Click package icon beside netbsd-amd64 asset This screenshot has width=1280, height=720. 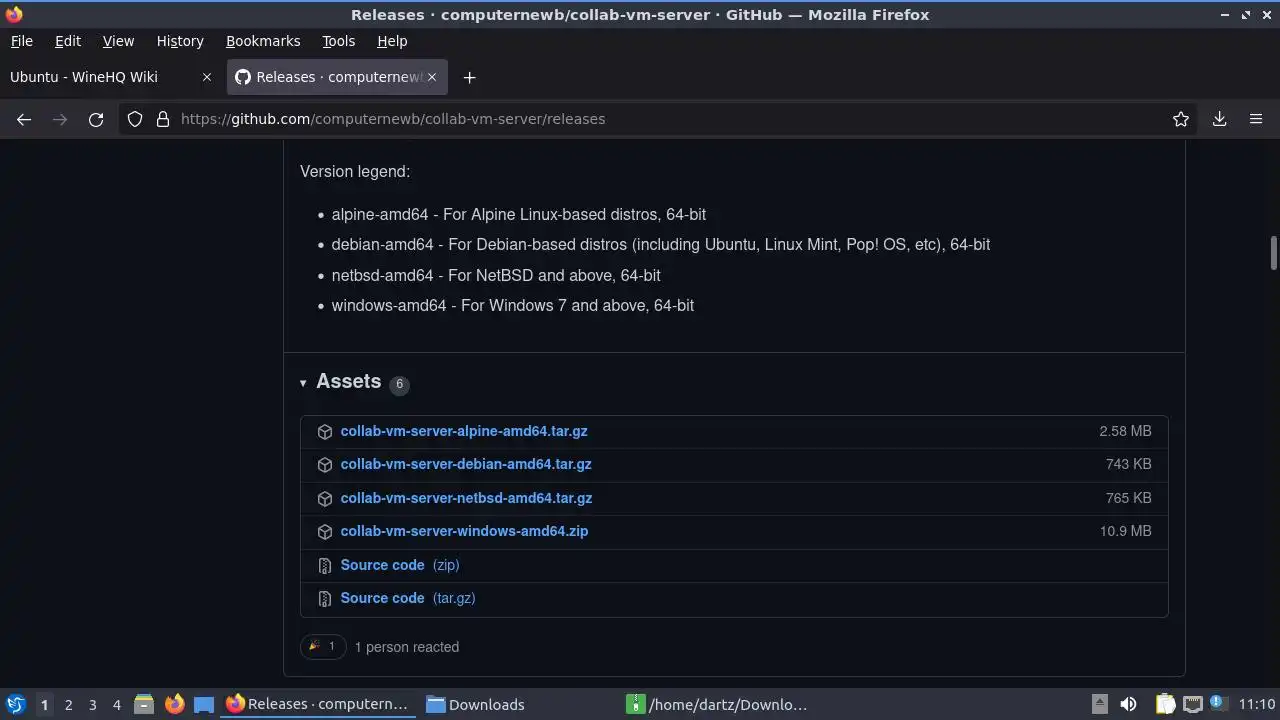(325, 498)
